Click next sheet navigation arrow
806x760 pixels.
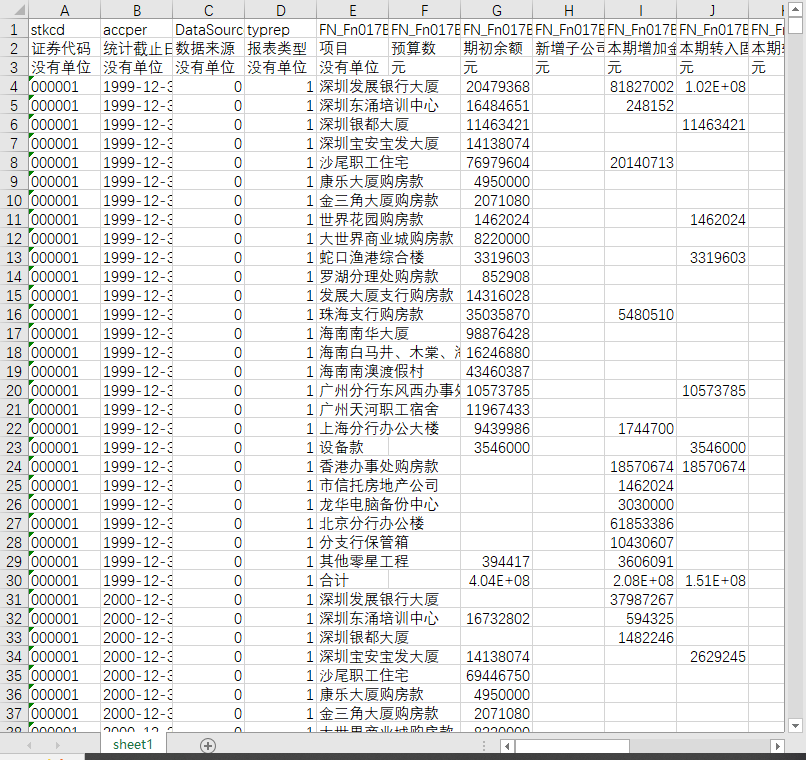pyautogui.click(x=57, y=745)
